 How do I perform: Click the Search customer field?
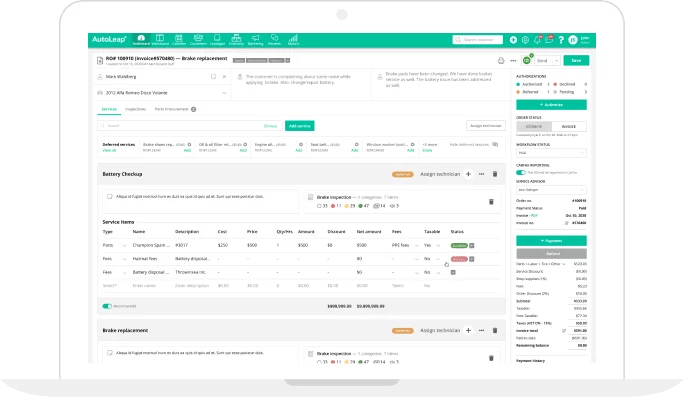tap(478, 40)
